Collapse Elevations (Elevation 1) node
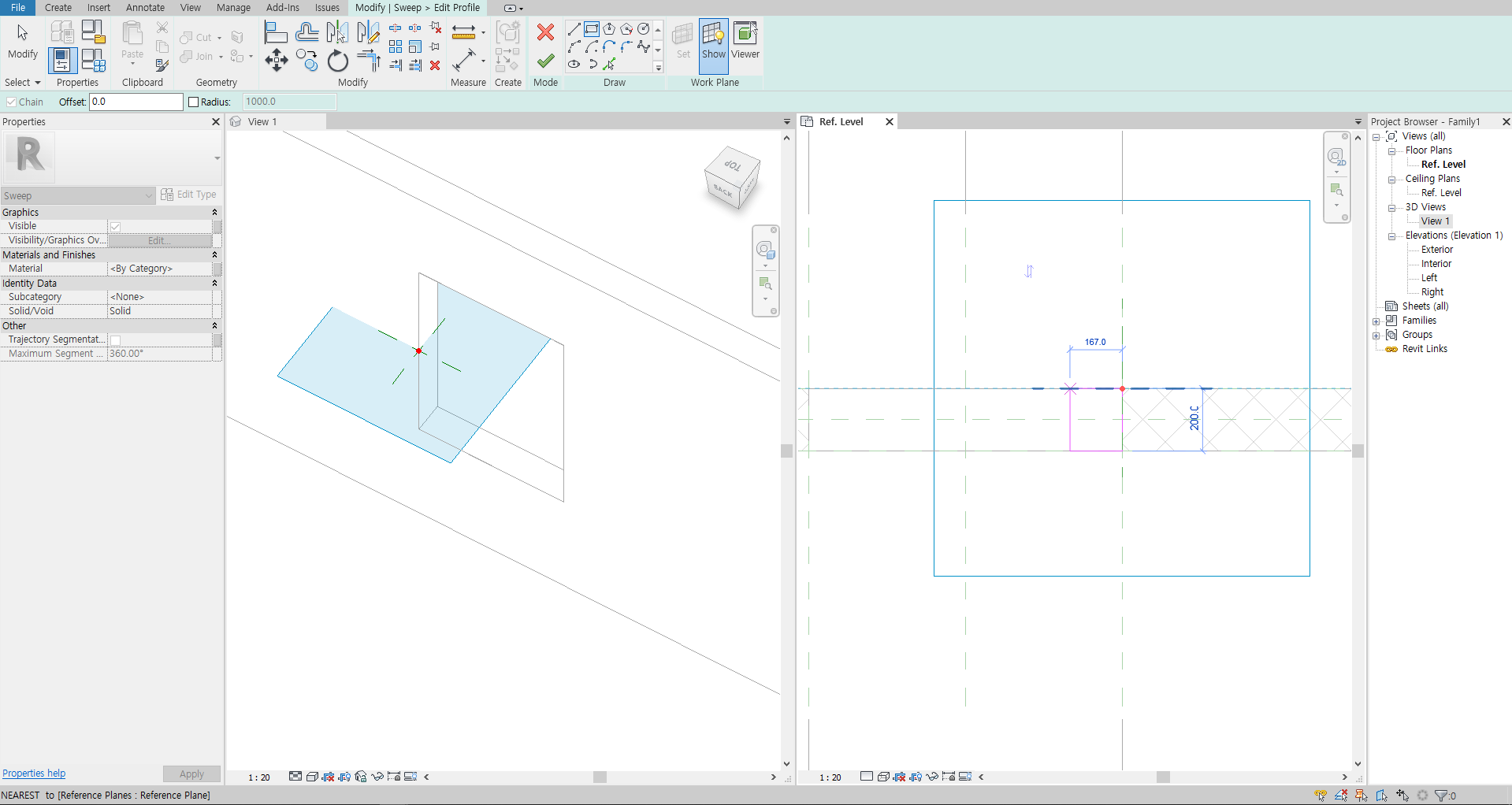Viewport: 1512px width, 805px height. [x=1392, y=236]
